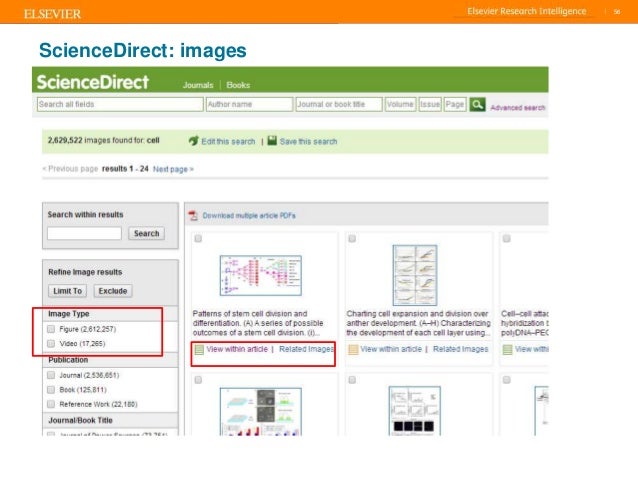Image resolution: width=638 pixels, height=479 pixels.
Task: Open the anther development charts thumbnail
Action: tap(415, 275)
